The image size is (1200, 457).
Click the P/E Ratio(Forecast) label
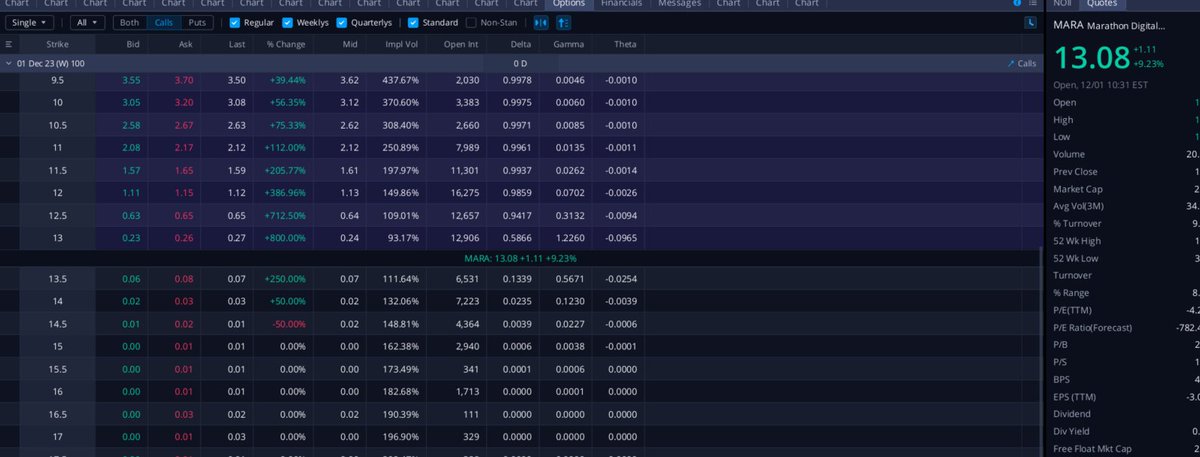point(1090,327)
